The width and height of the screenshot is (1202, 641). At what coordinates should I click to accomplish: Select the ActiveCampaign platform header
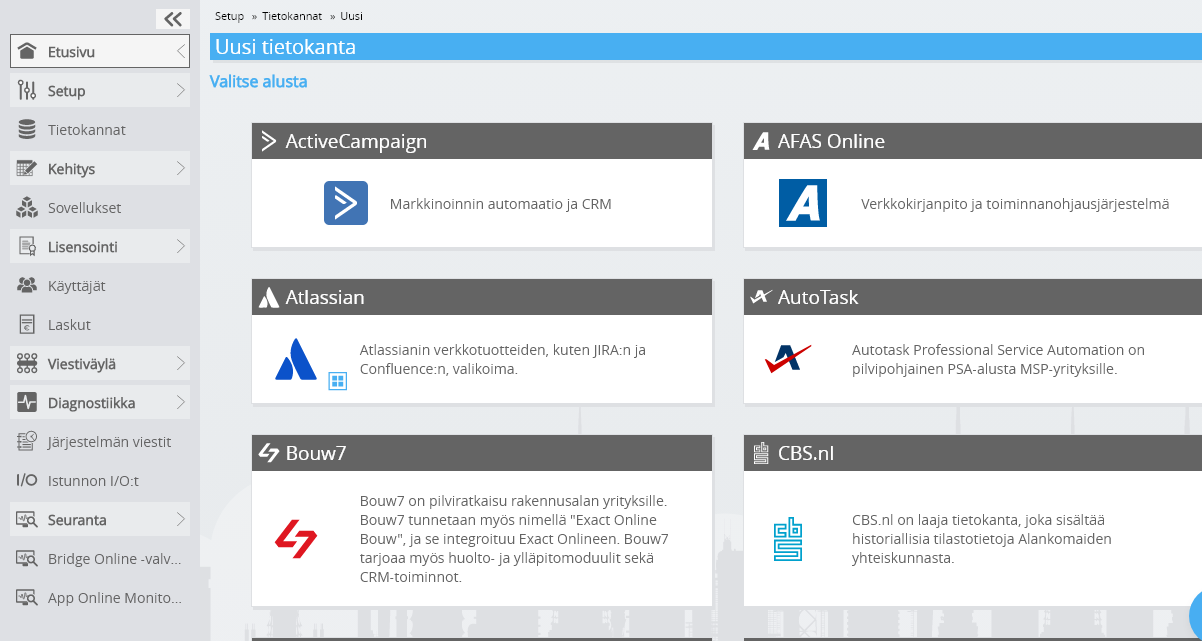tap(482, 141)
